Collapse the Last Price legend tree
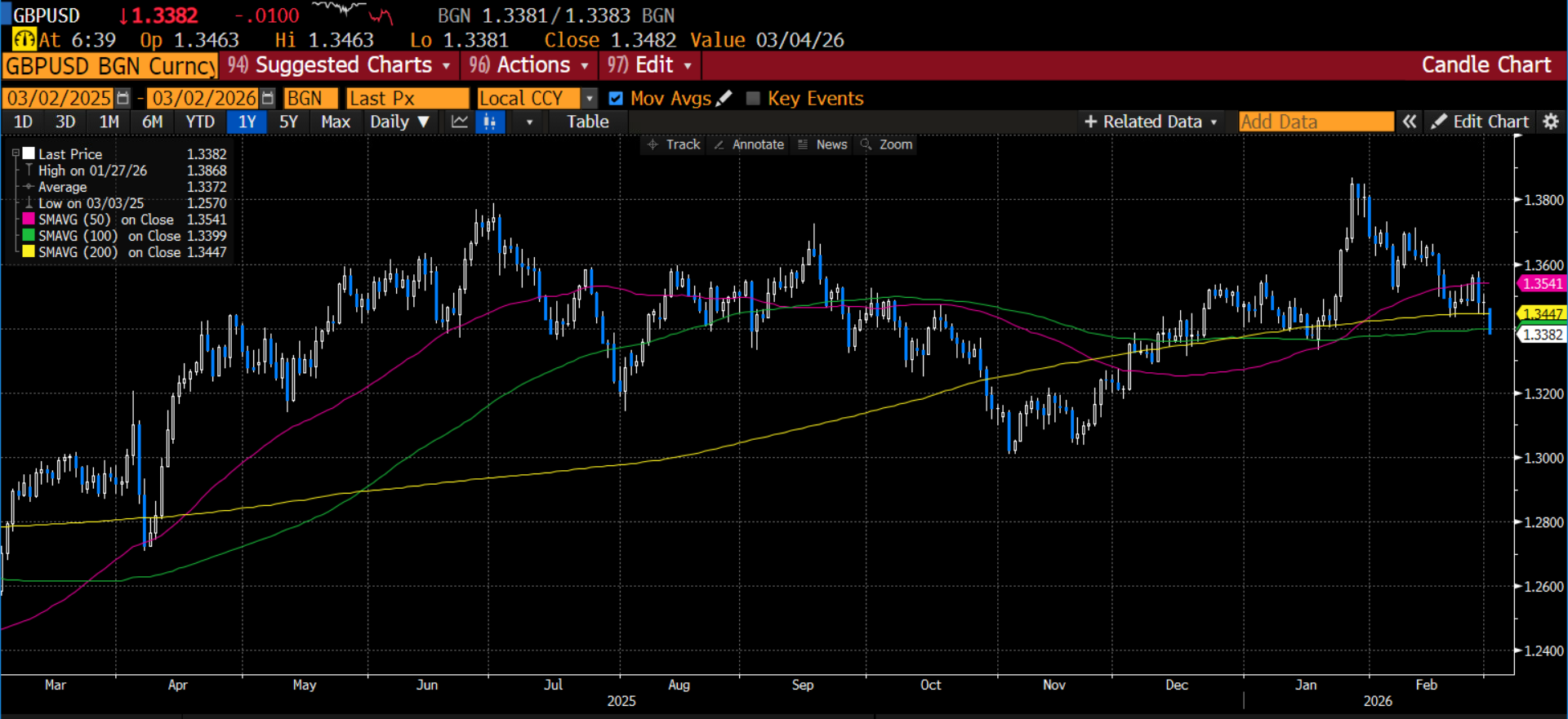Image resolution: width=1568 pixels, height=719 pixels. click(16, 153)
